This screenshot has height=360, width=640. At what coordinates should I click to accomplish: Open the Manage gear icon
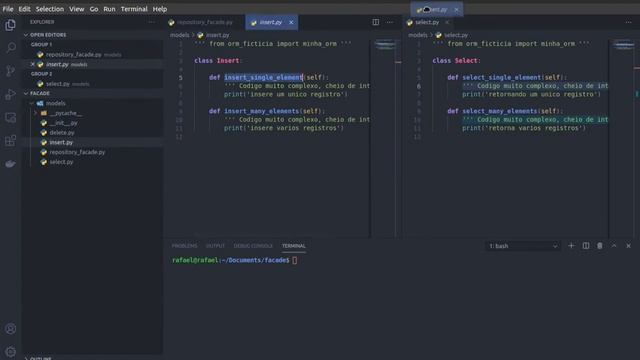(x=11, y=351)
